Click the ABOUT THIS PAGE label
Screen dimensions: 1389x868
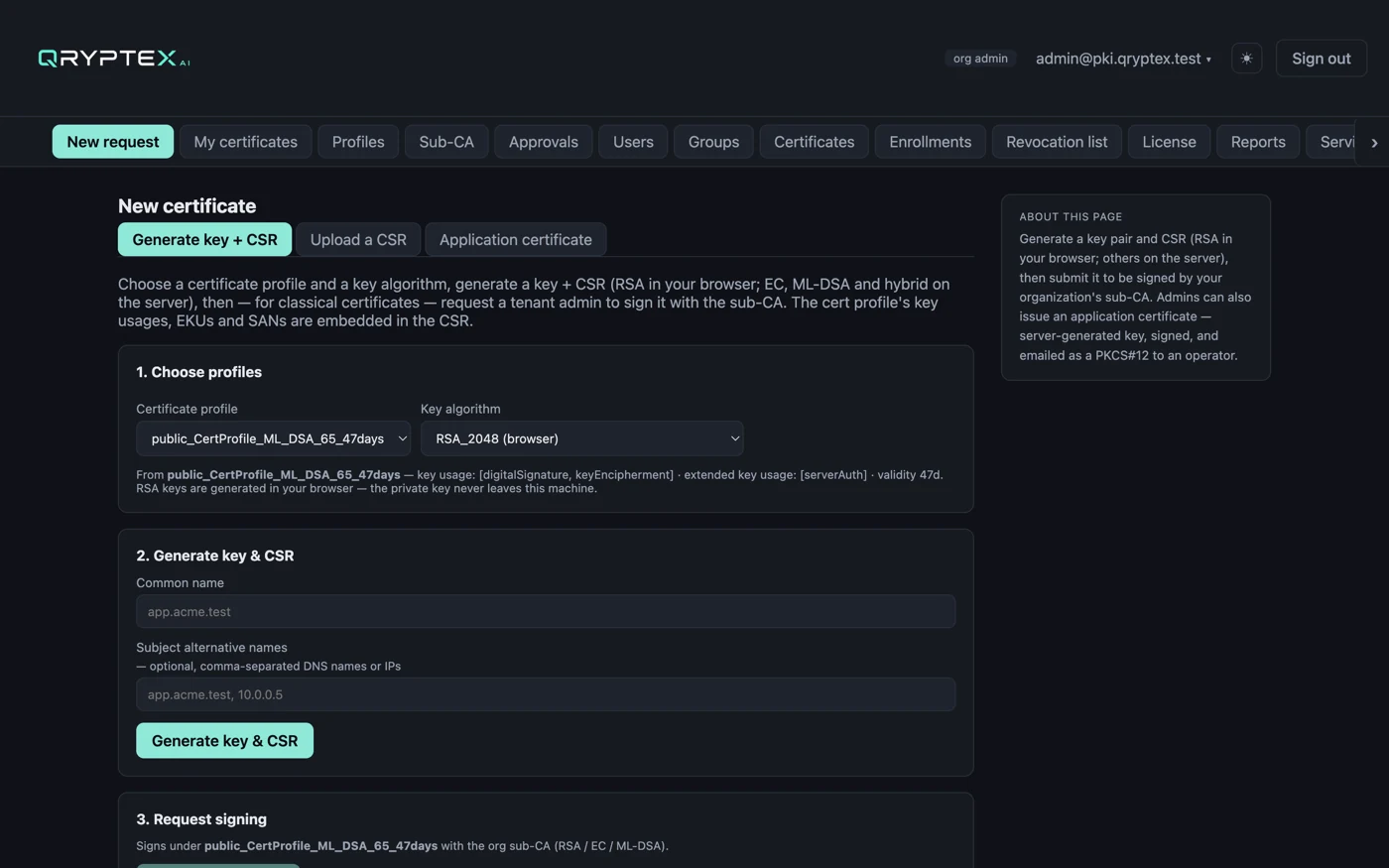[1071, 216]
